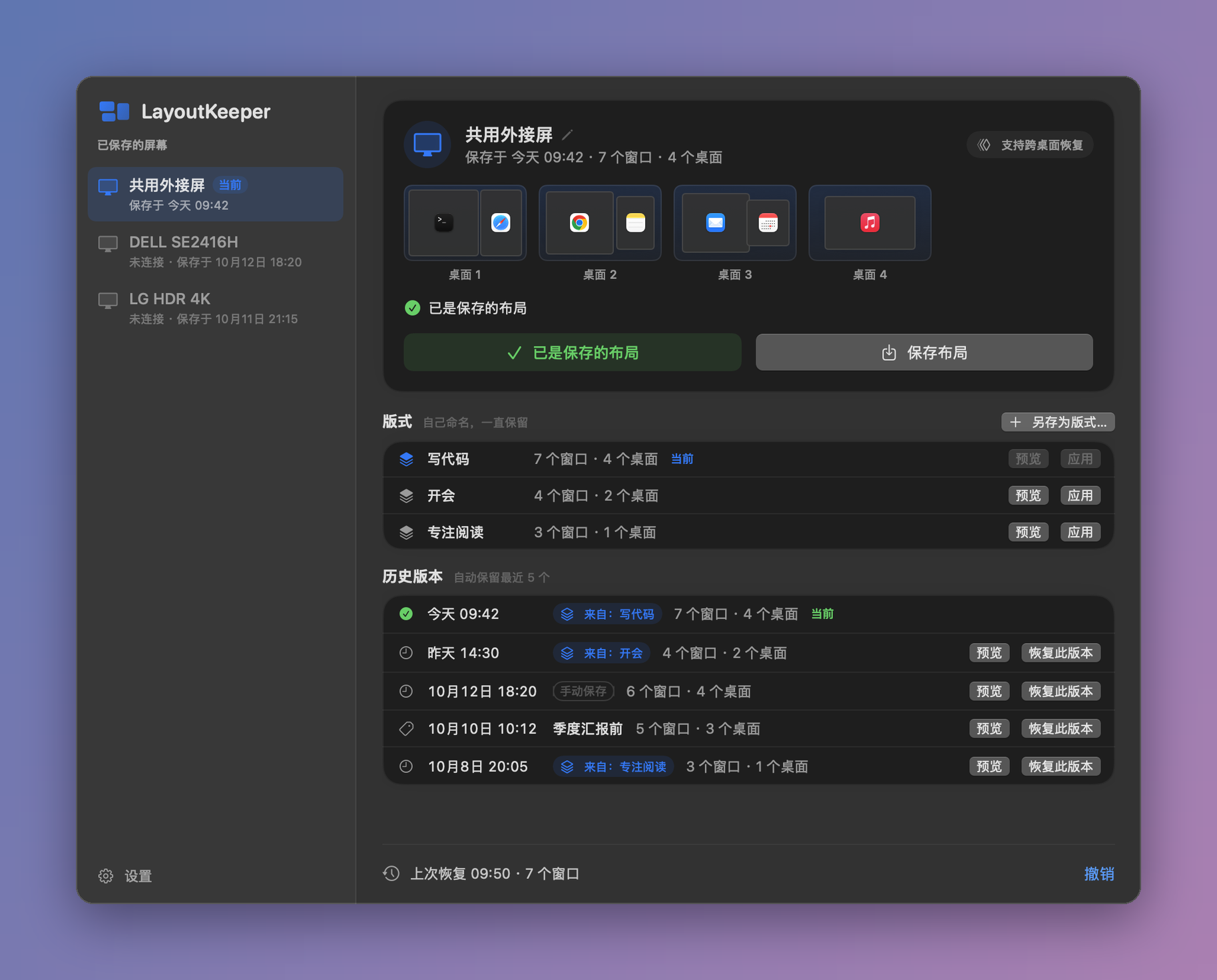Viewport: 1217px width, 980px height.
Task: Click the layers icon beside 专注阅读 preset
Action: (x=406, y=533)
